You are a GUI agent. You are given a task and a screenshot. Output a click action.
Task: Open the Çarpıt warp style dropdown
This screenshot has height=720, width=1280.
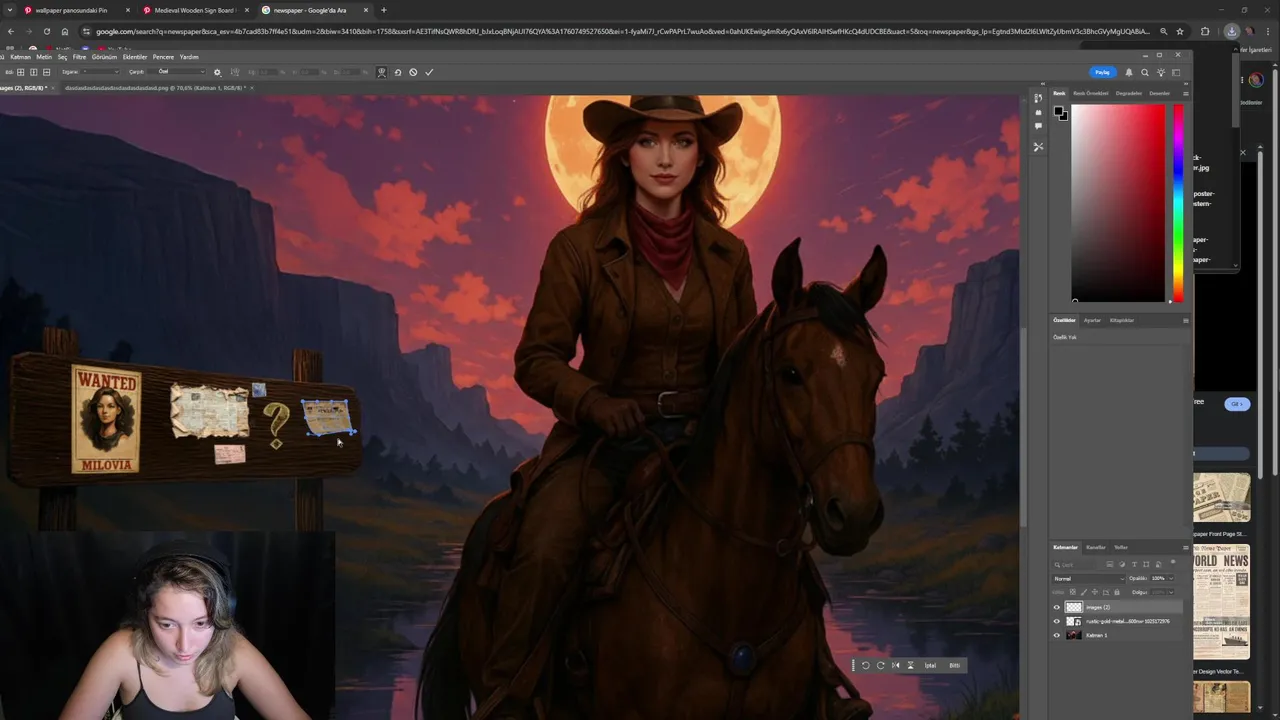pos(177,72)
